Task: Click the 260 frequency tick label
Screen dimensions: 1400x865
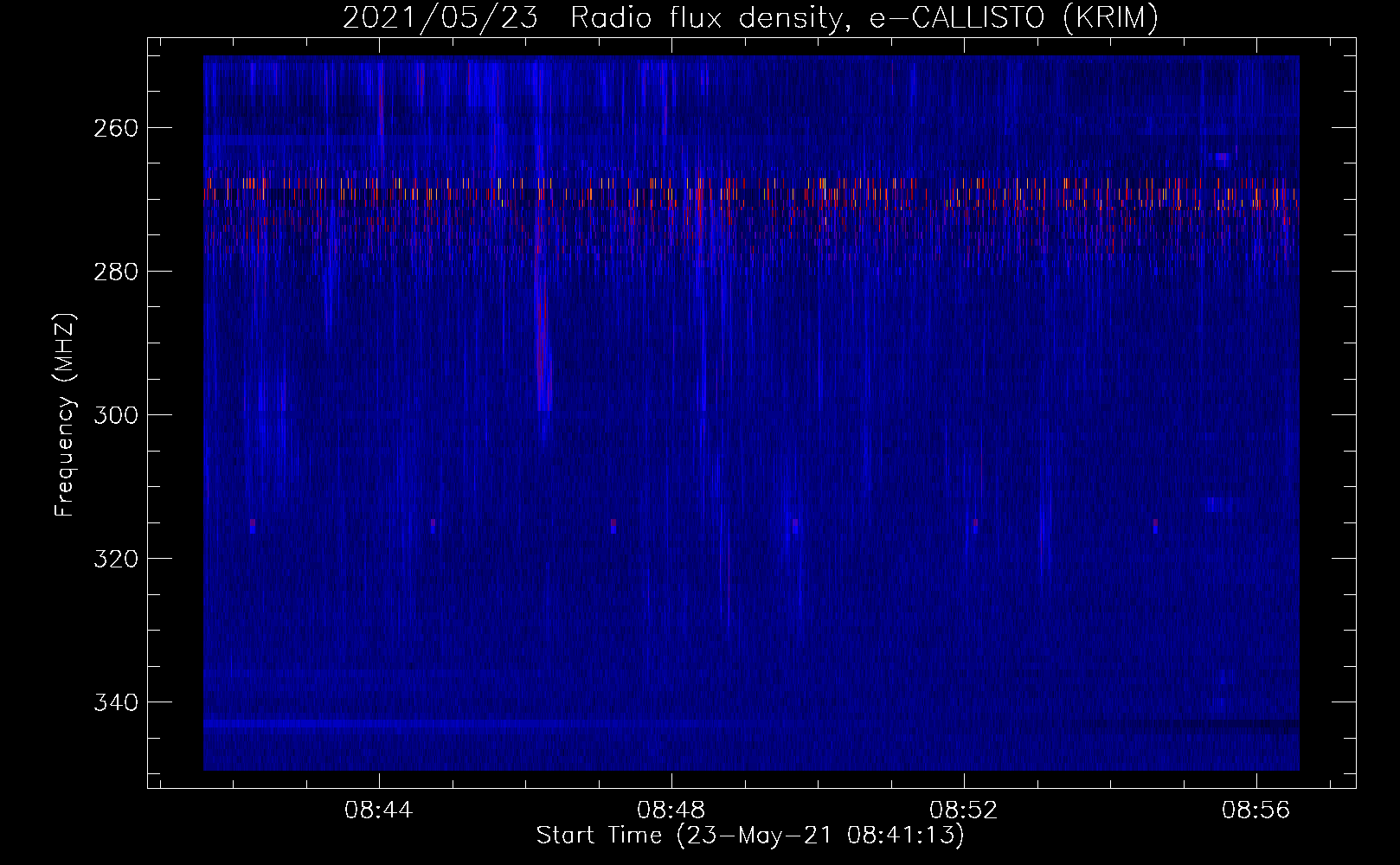Action: pos(115,128)
